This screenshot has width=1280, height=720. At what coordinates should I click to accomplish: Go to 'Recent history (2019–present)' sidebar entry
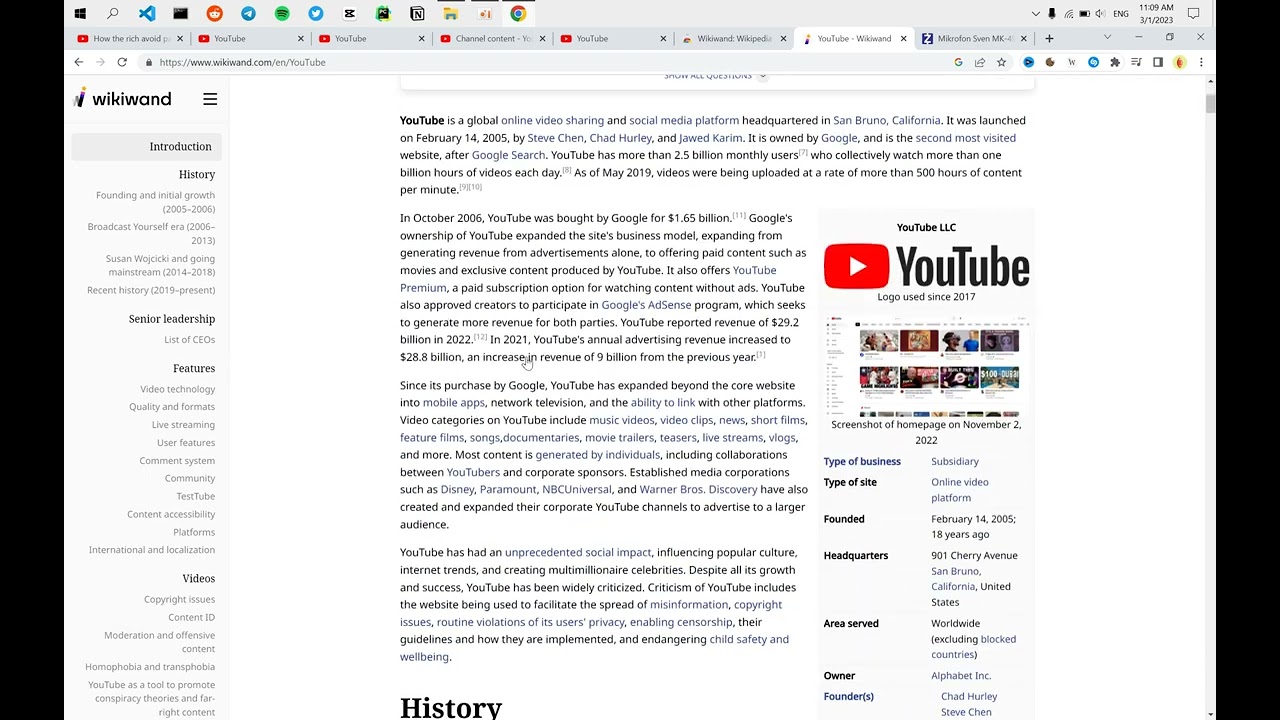151,290
